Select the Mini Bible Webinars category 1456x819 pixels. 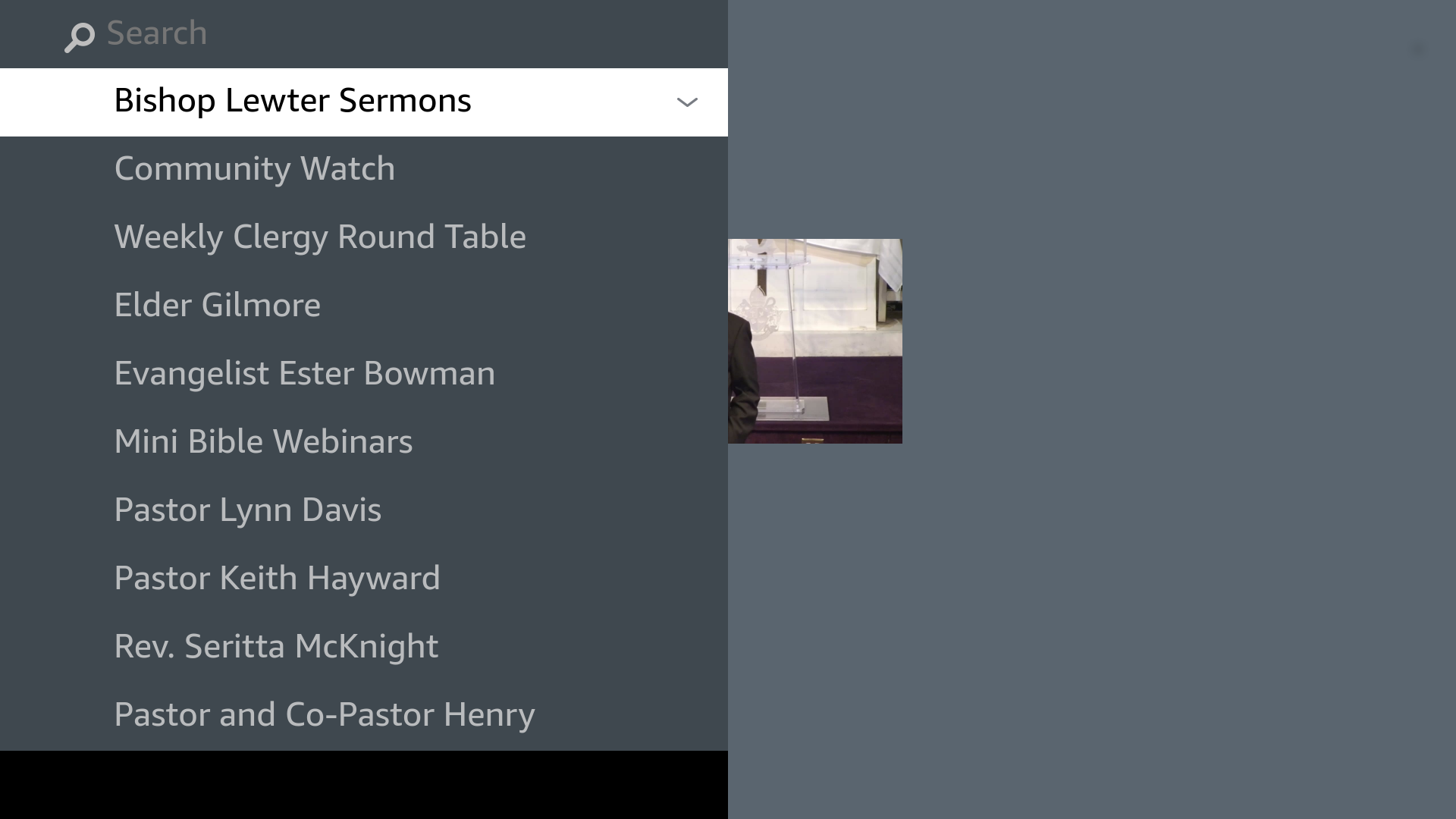click(263, 441)
